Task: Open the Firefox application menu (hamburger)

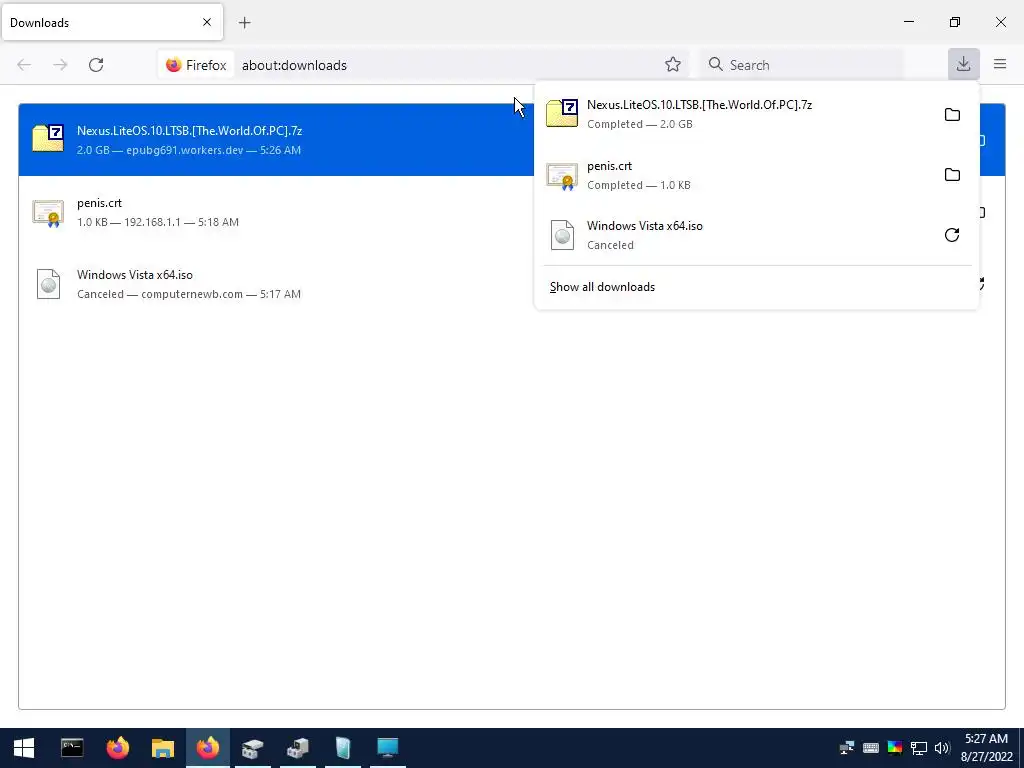Action: (1000, 64)
